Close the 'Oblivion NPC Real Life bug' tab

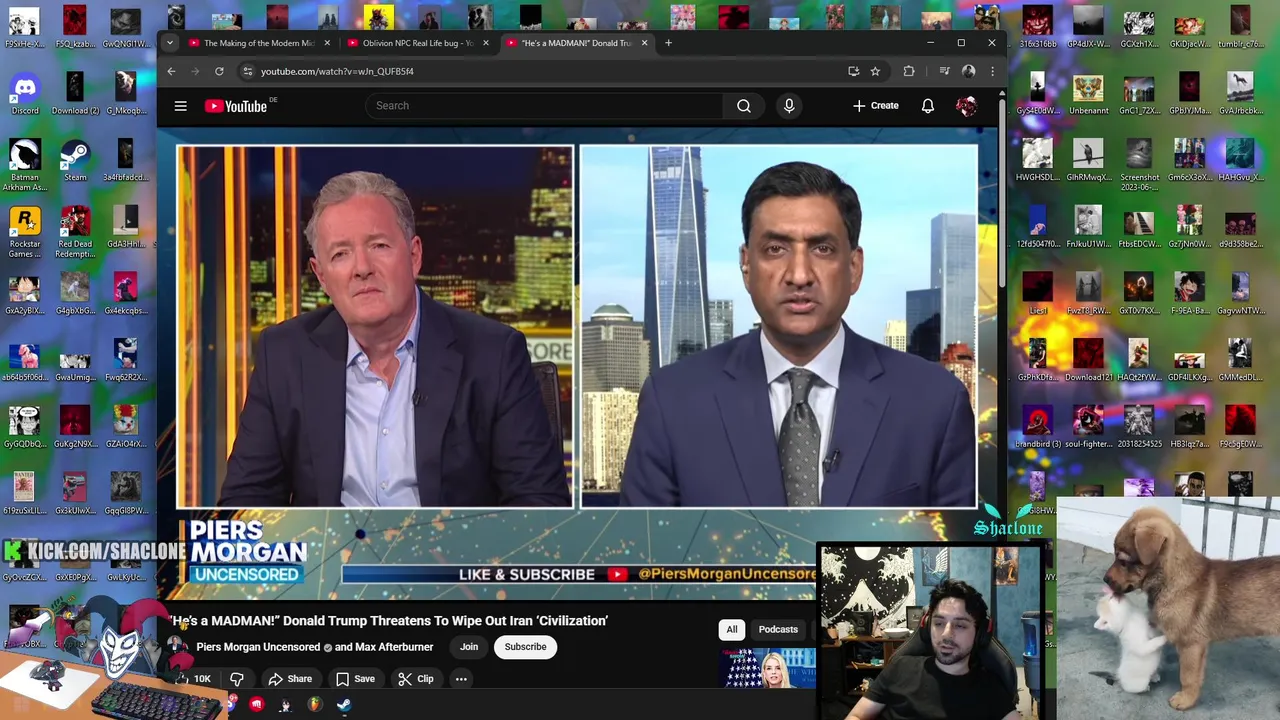(x=486, y=43)
